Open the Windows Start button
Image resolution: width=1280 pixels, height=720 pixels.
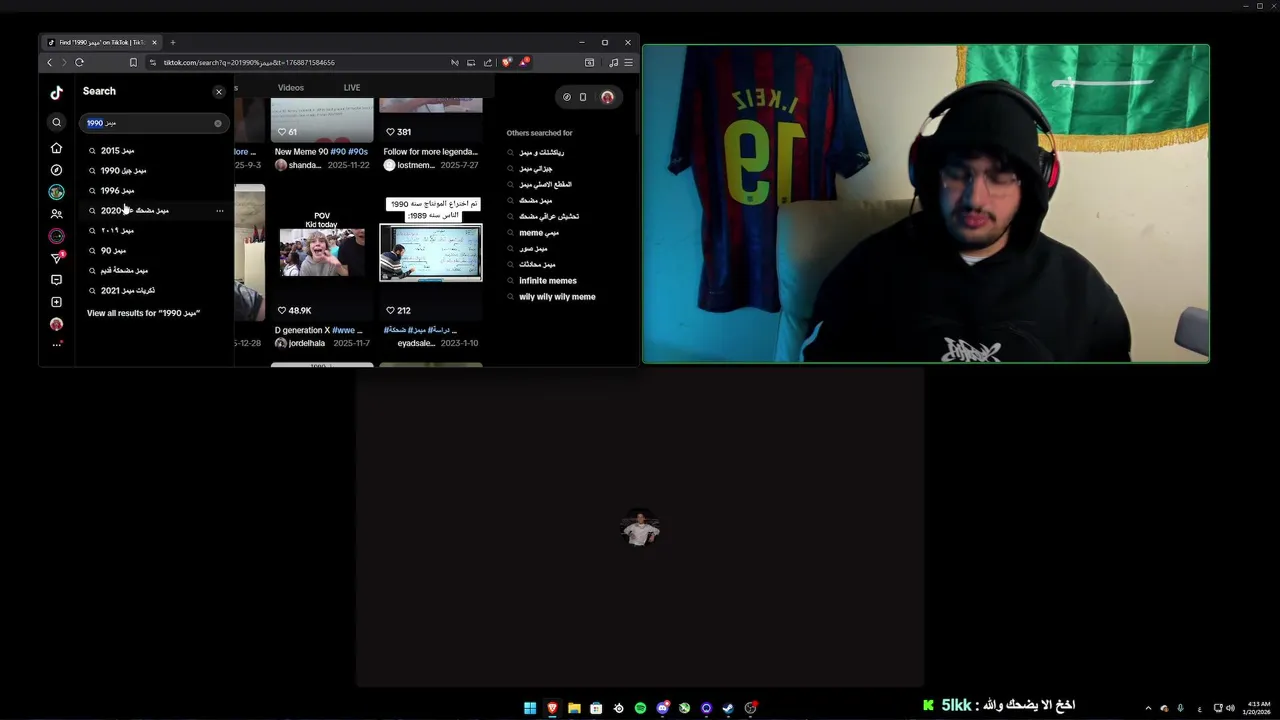point(530,708)
